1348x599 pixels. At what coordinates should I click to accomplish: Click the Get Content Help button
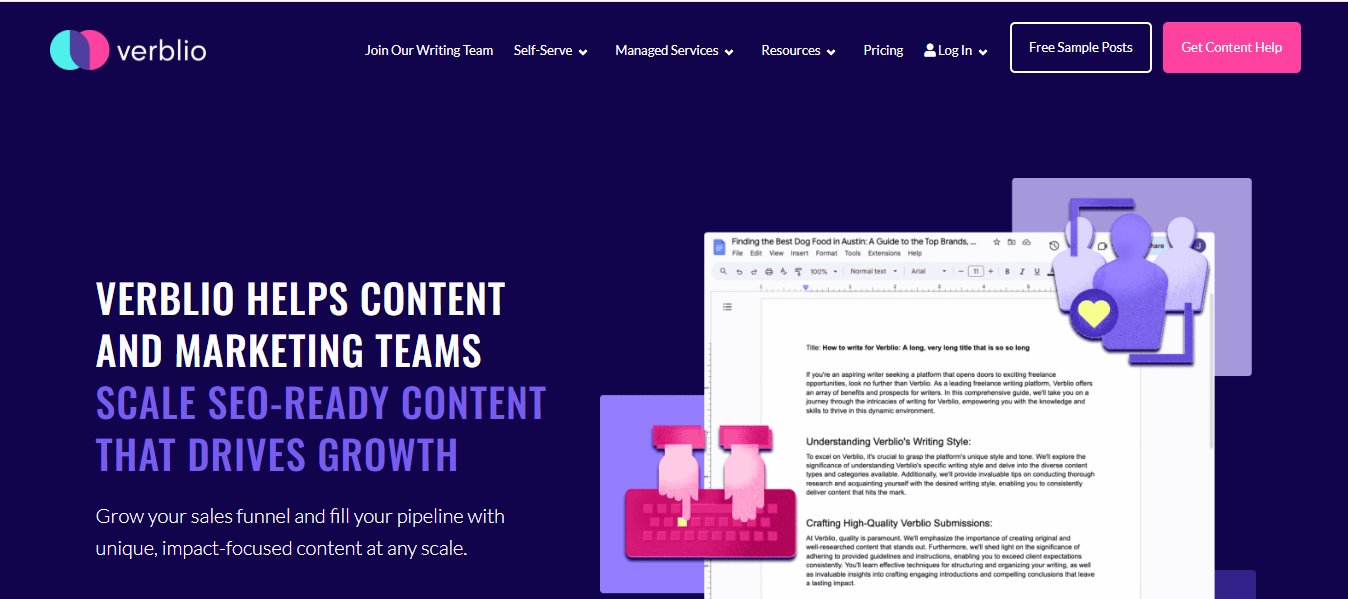(1232, 48)
